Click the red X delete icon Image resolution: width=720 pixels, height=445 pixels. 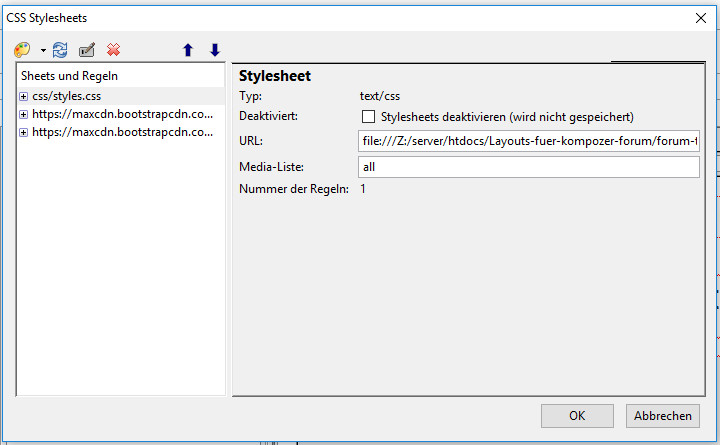tap(113, 50)
